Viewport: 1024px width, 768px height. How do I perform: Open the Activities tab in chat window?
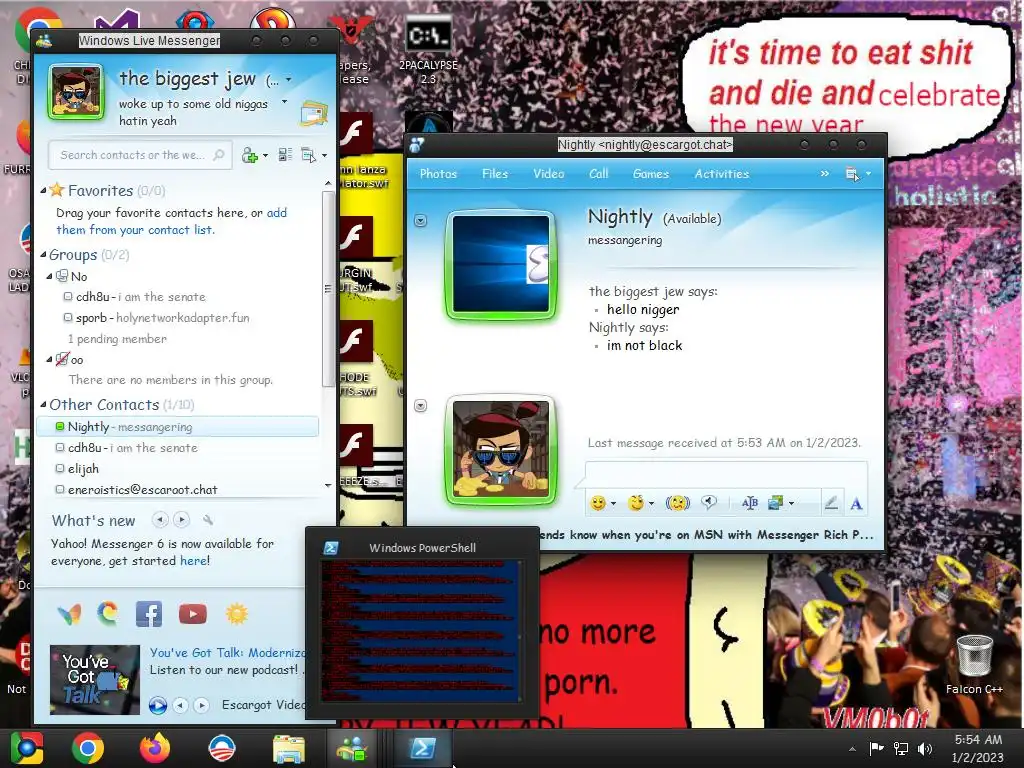point(722,174)
